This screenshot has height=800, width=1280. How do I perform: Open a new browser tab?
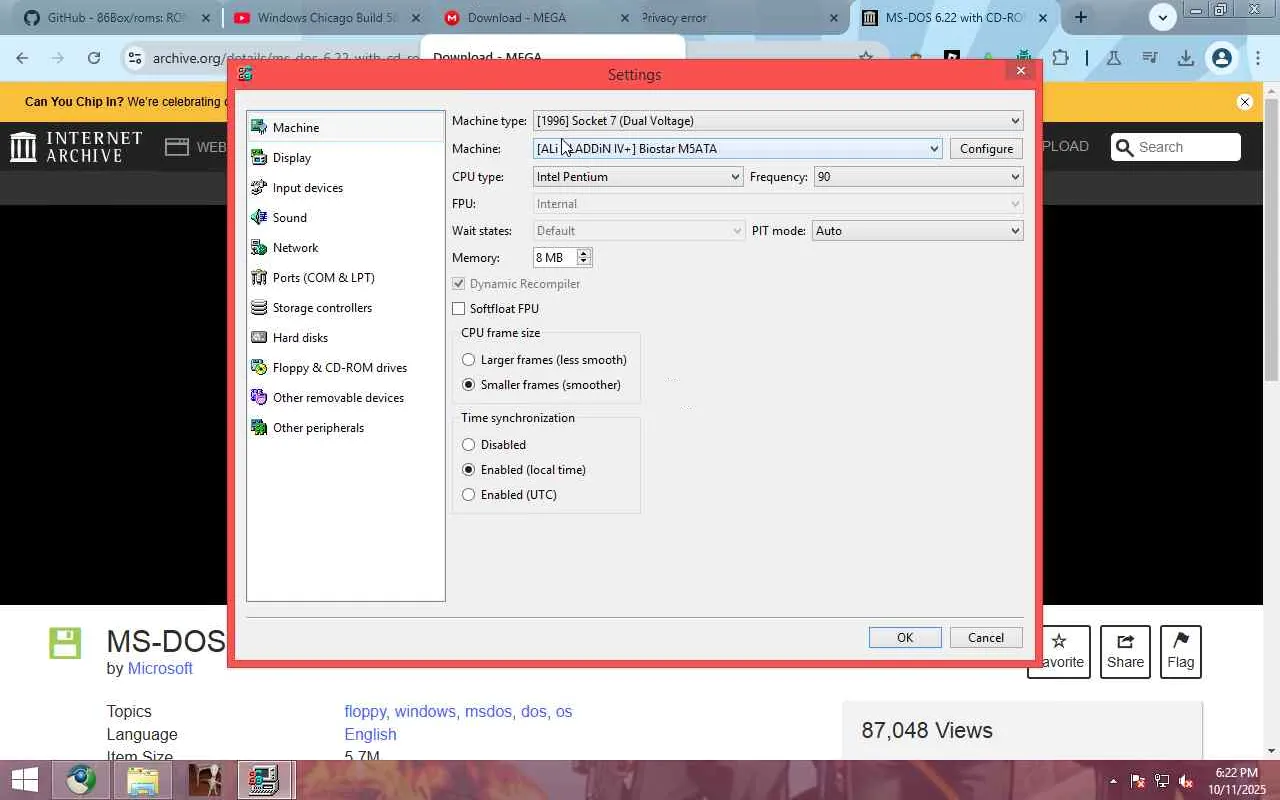click(1080, 17)
